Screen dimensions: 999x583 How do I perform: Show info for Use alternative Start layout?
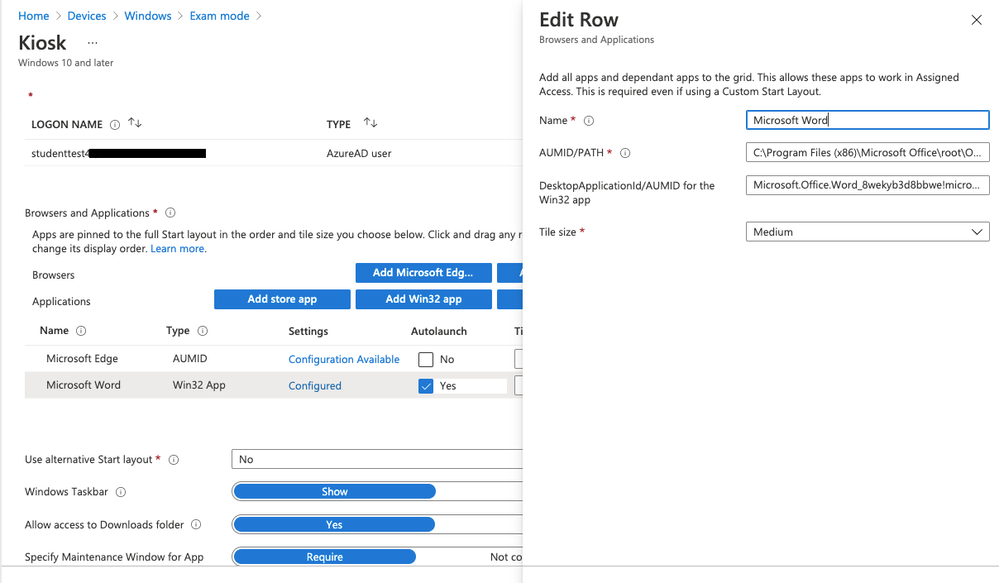coord(173,459)
